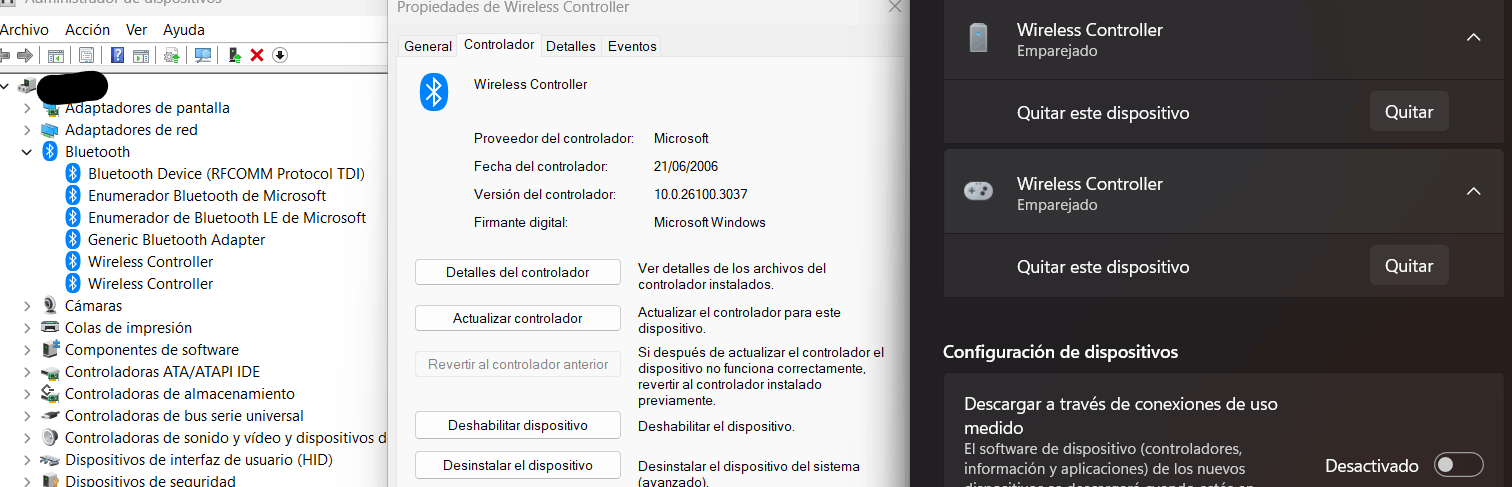This screenshot has width=1512, height=487.
Task: Click the blue question mark Help toolbar icon
Action: [x=118, y=55]
